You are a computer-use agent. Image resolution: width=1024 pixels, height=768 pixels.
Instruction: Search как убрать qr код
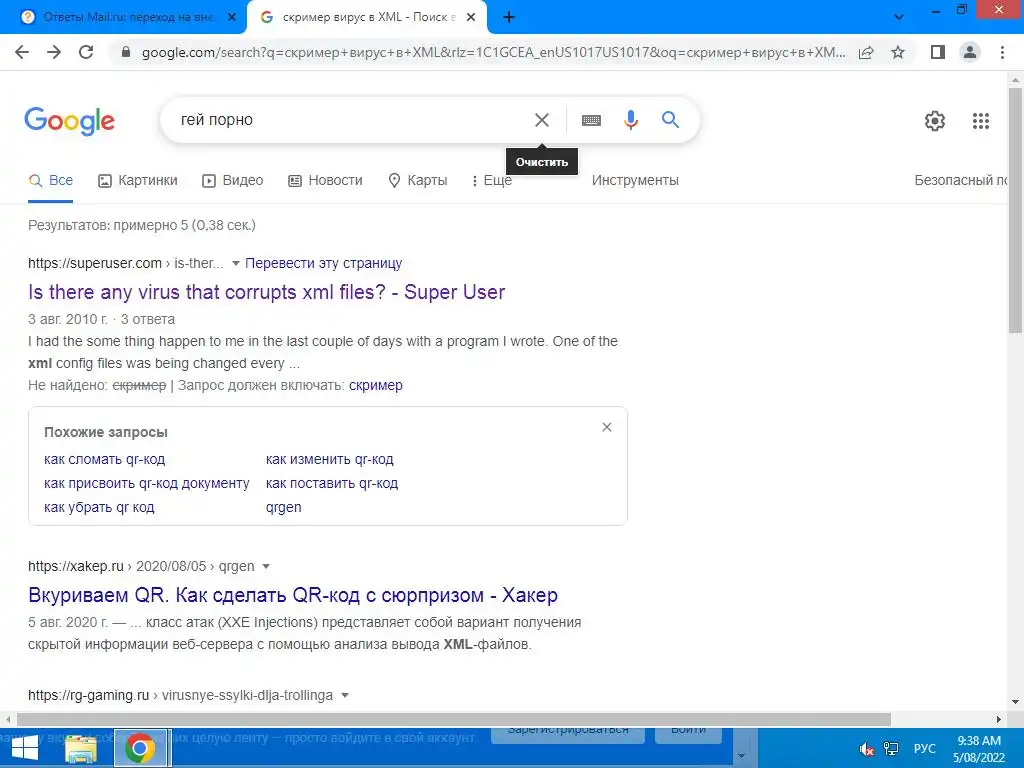pyautogui.click(x=99, y=507)
